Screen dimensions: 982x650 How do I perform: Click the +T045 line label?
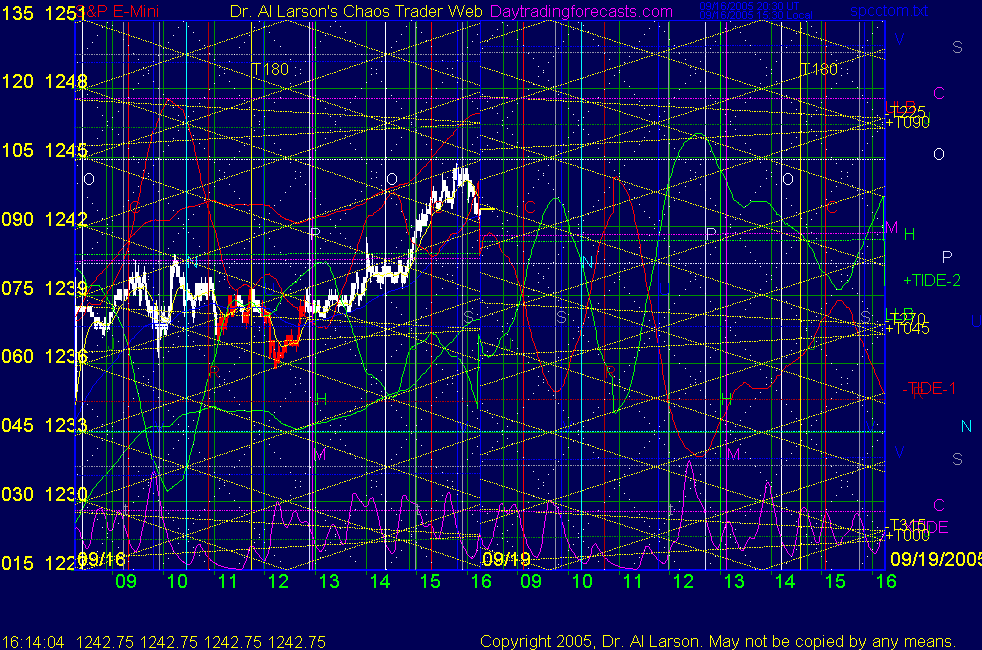(x=908, y=327)
